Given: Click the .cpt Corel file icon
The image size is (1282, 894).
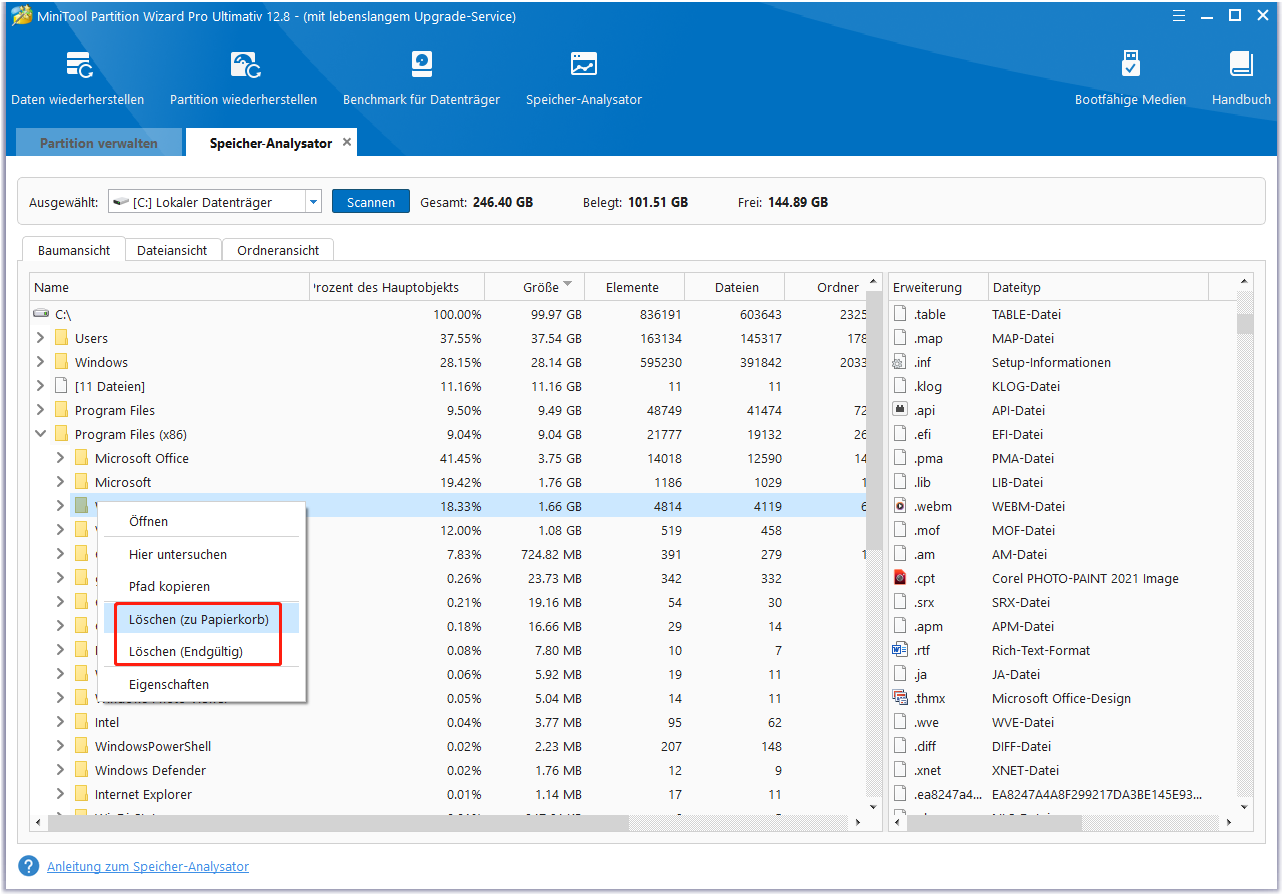Looking at the screenshot, I should tap(900, 578).
